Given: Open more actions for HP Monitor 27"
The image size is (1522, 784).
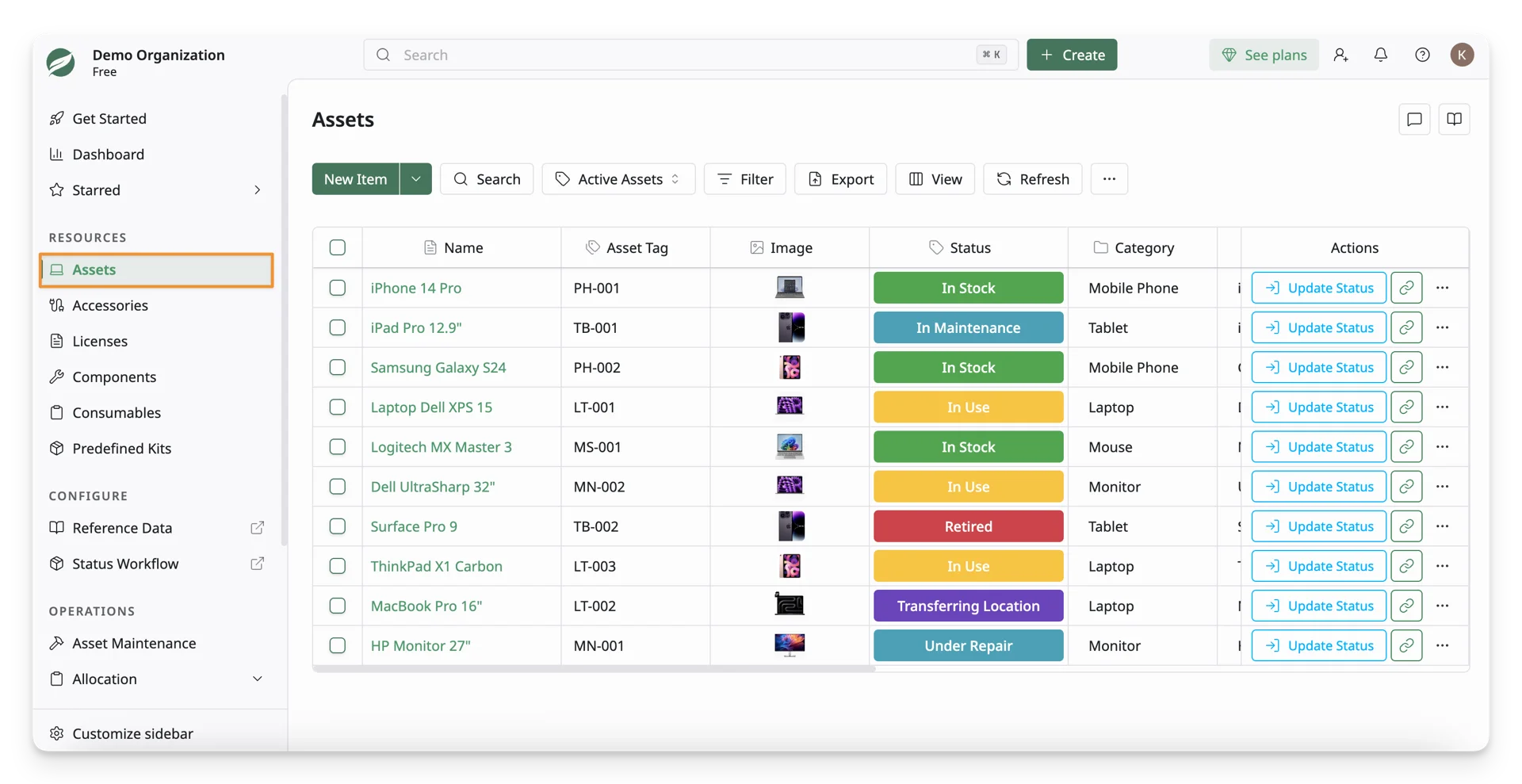Looking at the screenshot, I should click(1442, 645).
